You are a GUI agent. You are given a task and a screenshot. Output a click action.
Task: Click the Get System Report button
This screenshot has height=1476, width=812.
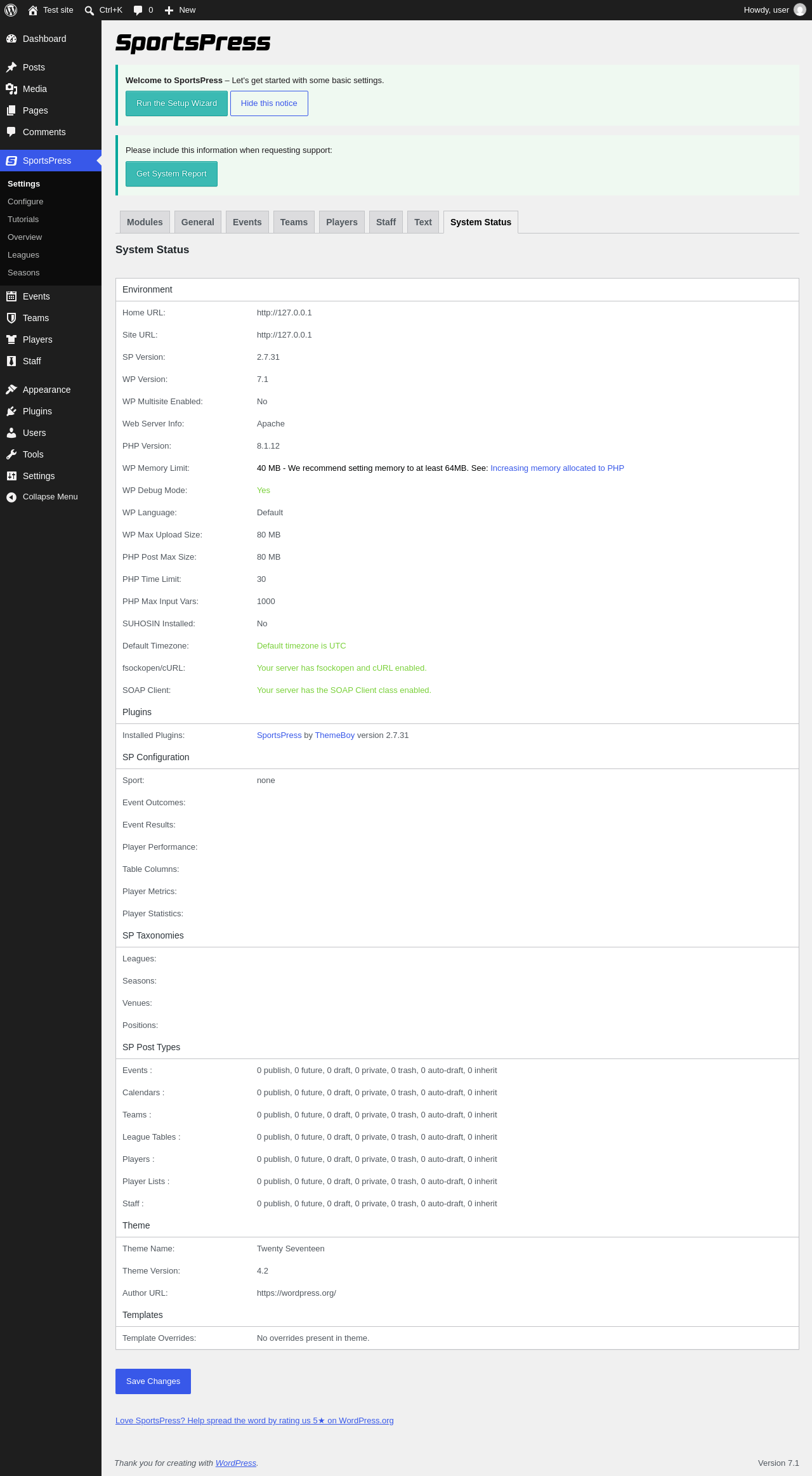tap(171, 174)
